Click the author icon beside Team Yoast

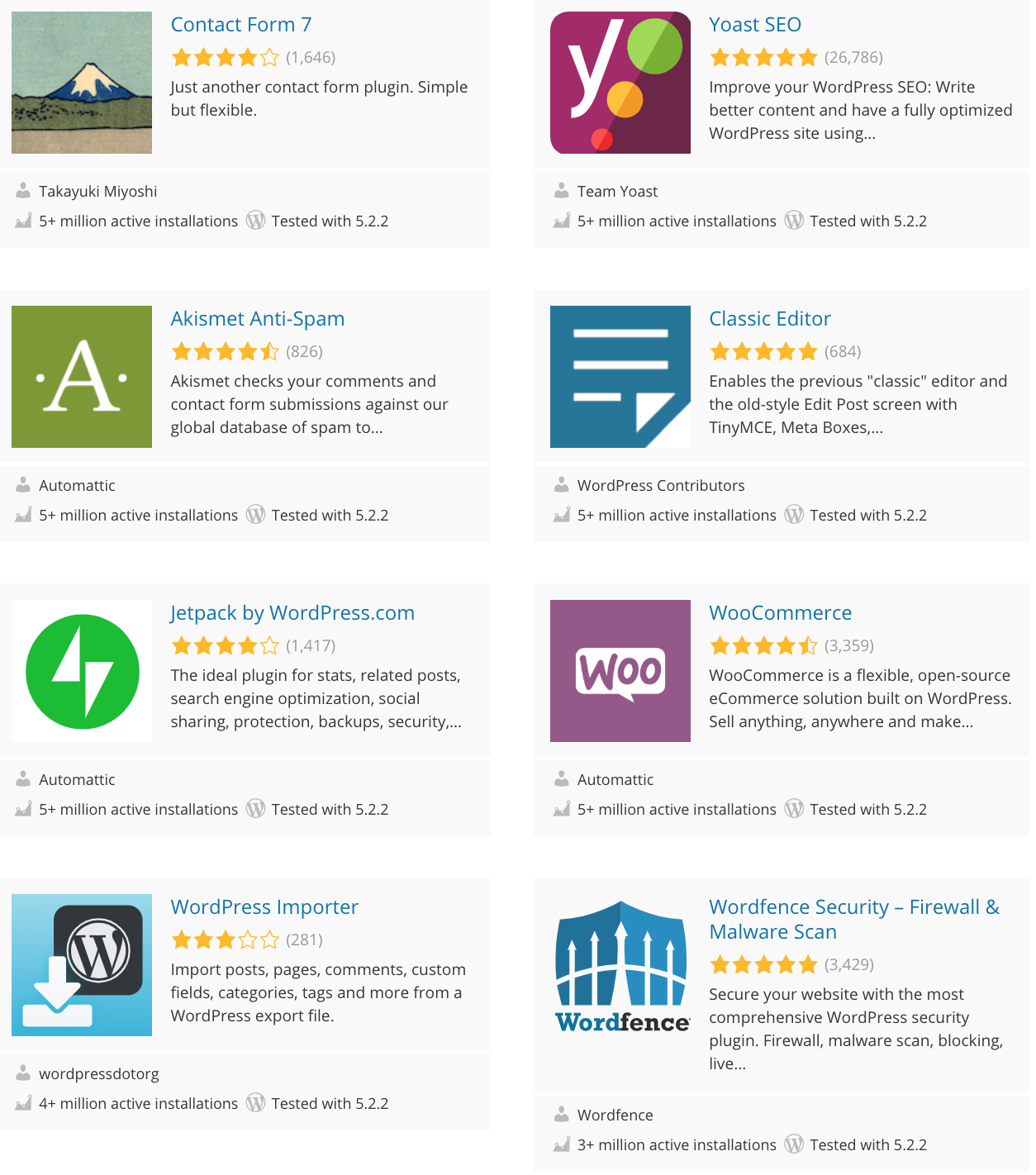coord(562,190)
